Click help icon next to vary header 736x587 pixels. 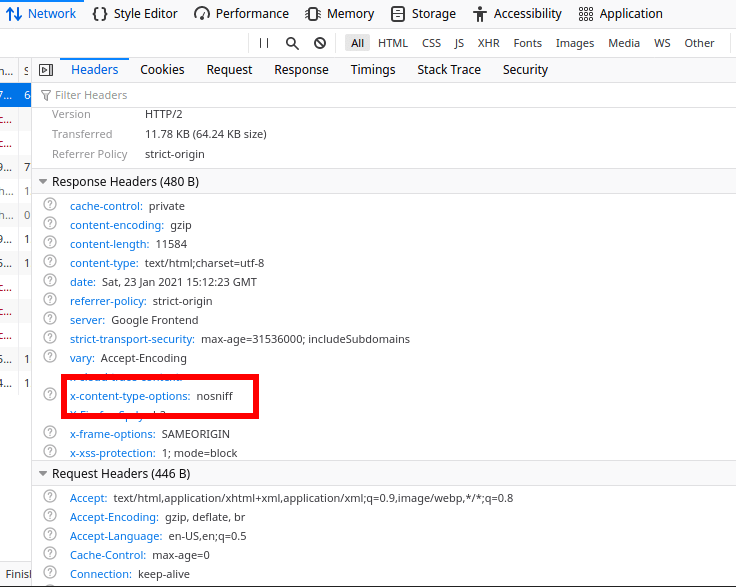(50, 356)
